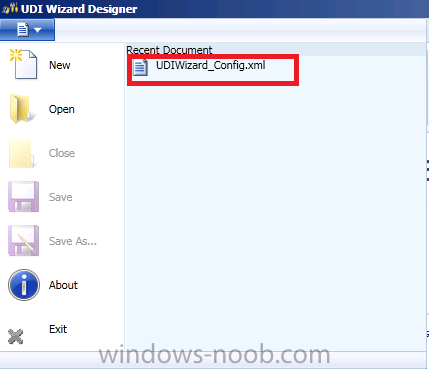
Task: Click the Save As floppy pencil icon
Action: (23, 241)
